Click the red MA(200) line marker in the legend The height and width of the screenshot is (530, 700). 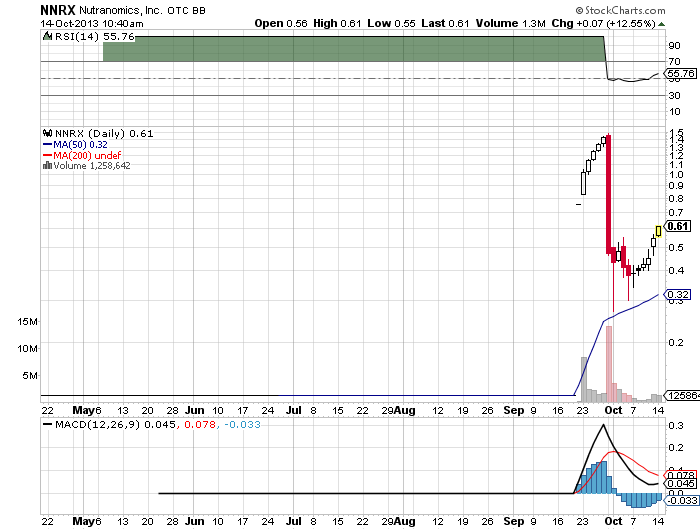click(47, 155)
